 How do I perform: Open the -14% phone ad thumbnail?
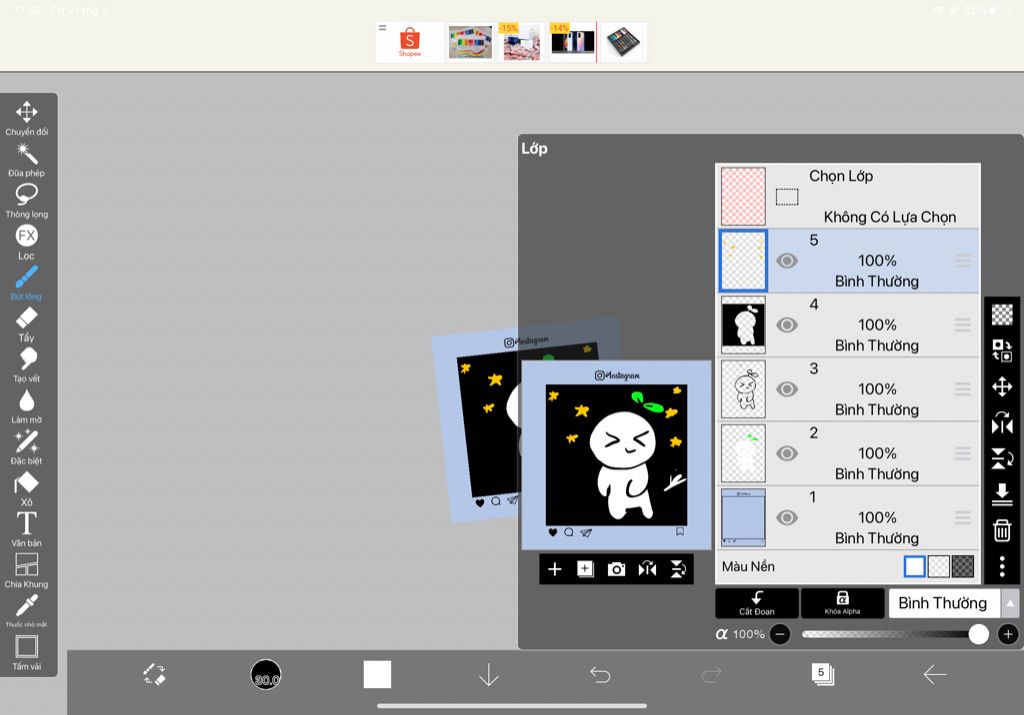[x=572, y=42]
